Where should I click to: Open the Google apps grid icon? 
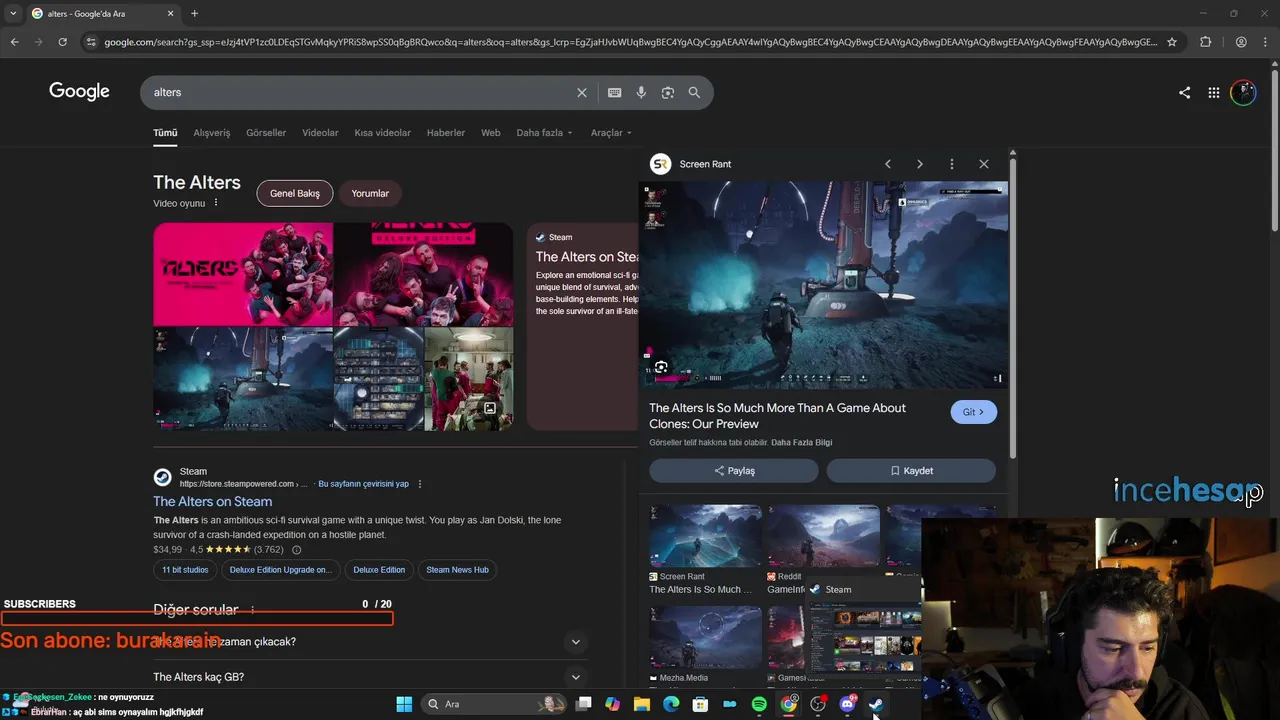coord(1214,92)
